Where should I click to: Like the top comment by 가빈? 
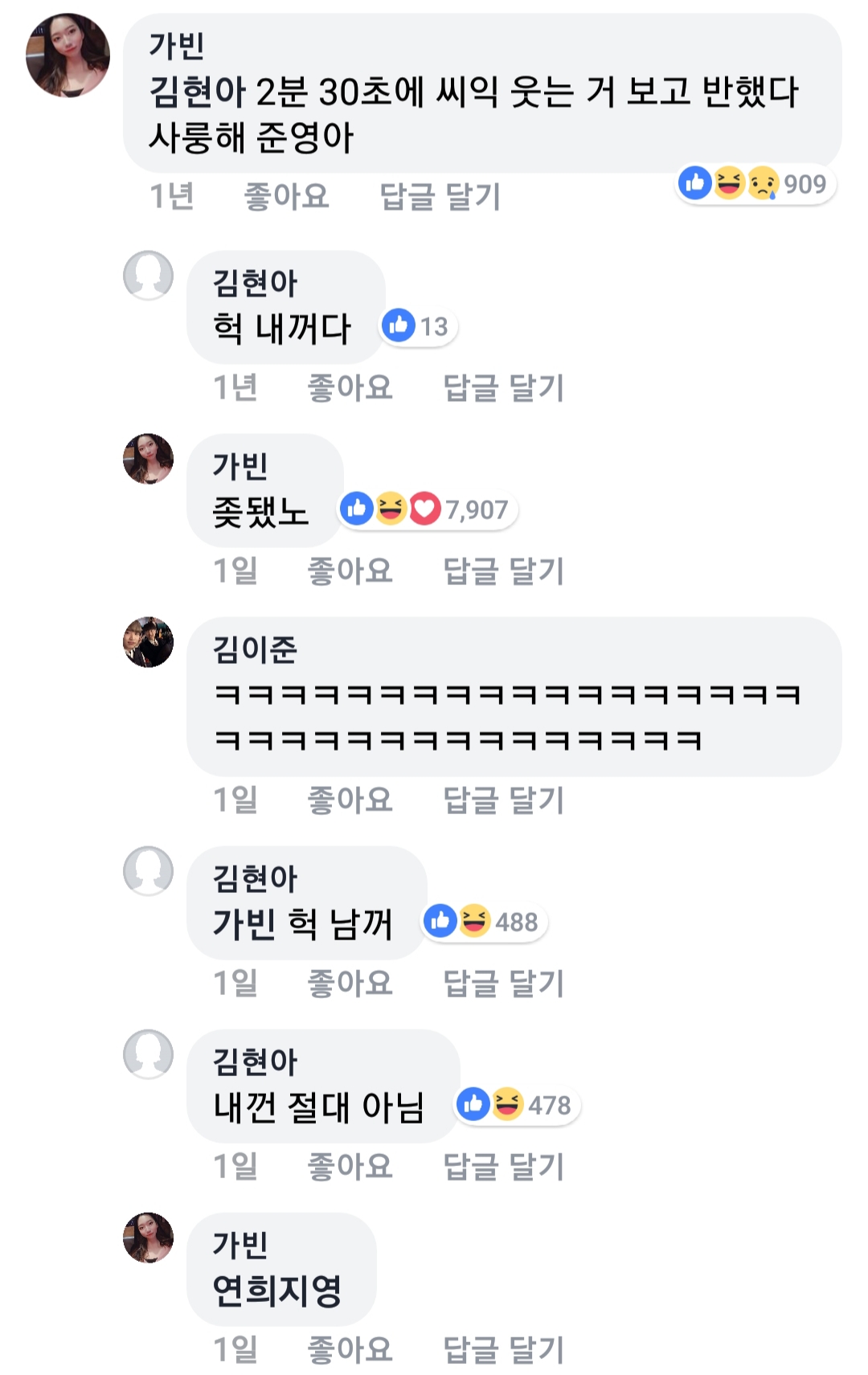[x=286, y=196]
